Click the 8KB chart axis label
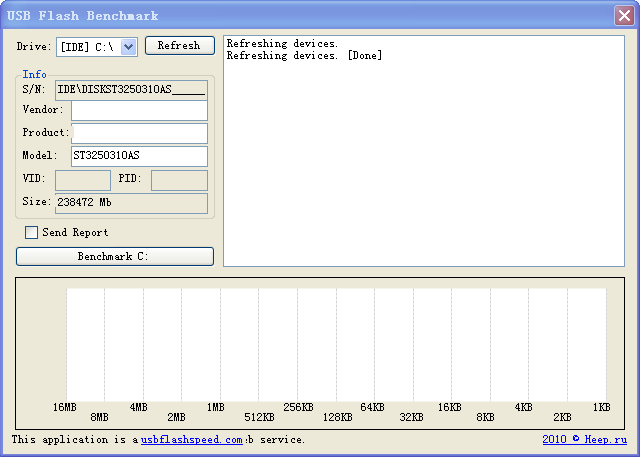This screenshot has height=457, width=640. coord(485,417)
